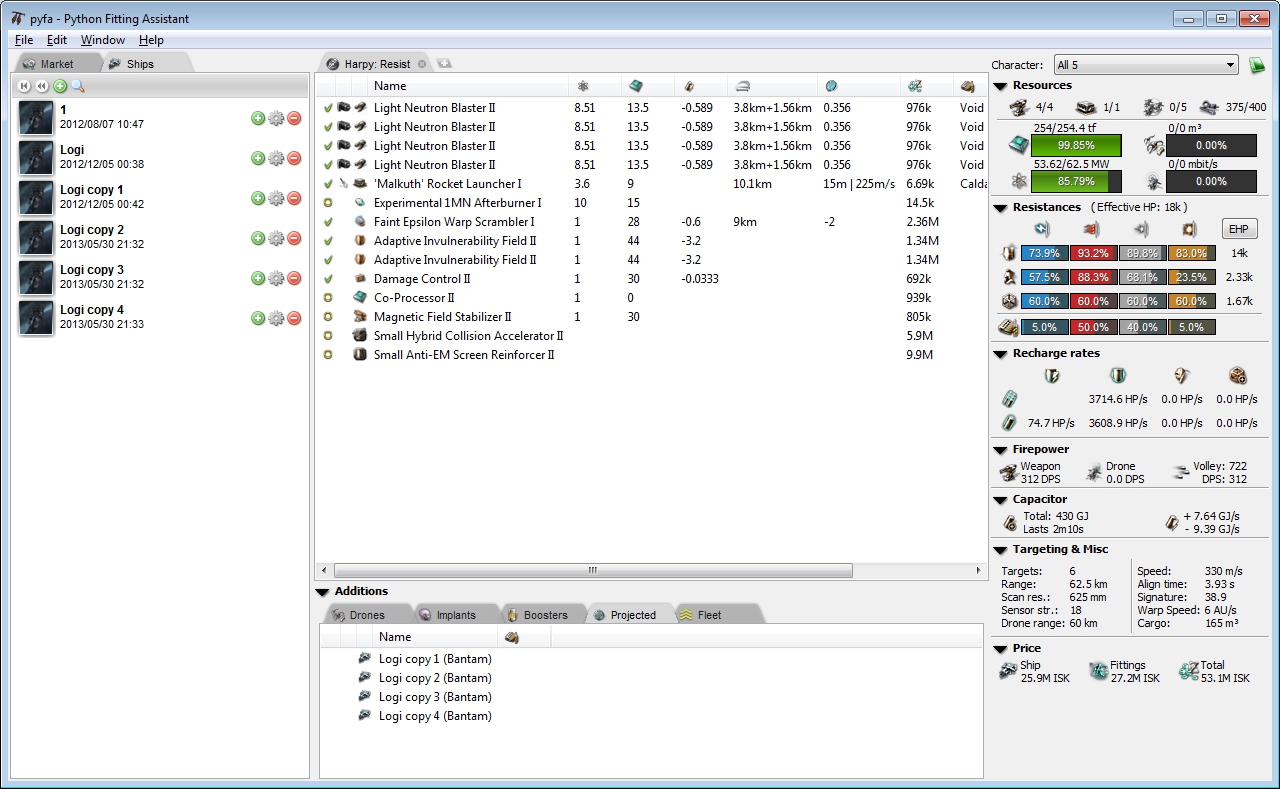
Task: Sort by price column icon
Action: tap(915, 86)
